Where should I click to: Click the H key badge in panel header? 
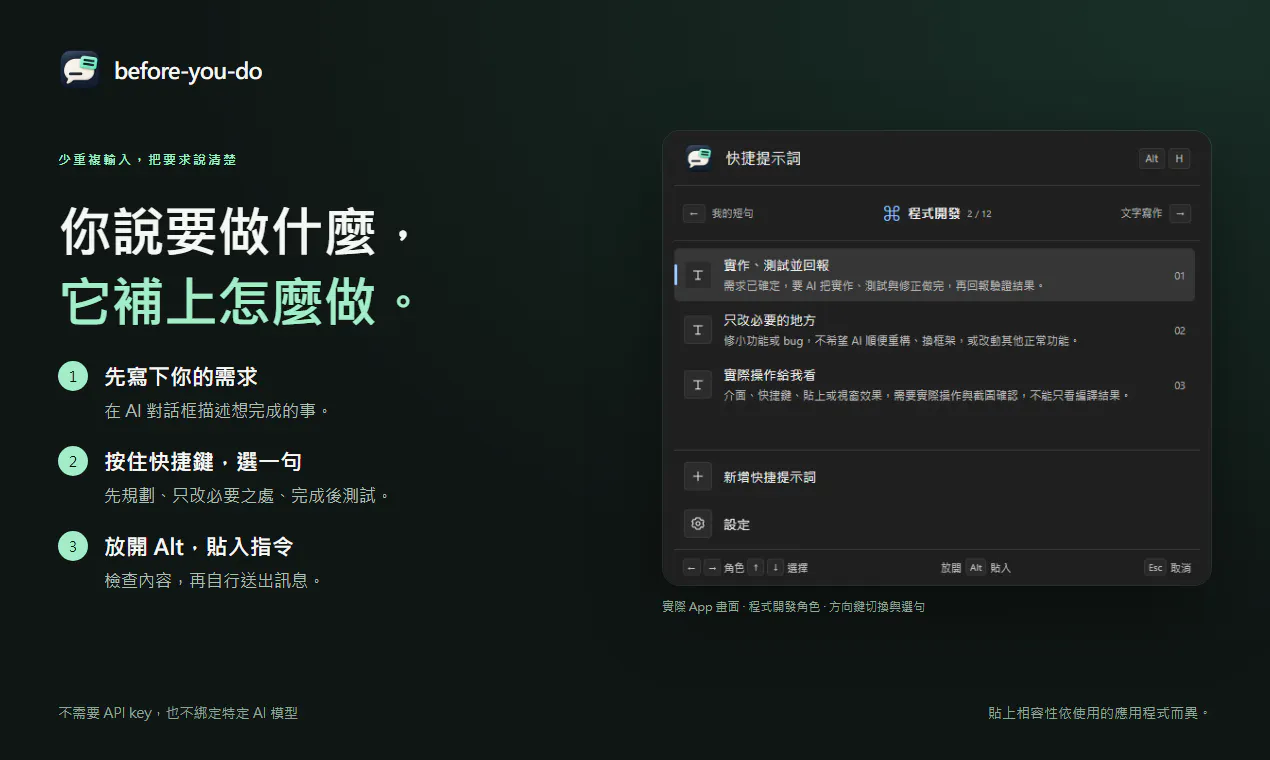point(1179,158)
